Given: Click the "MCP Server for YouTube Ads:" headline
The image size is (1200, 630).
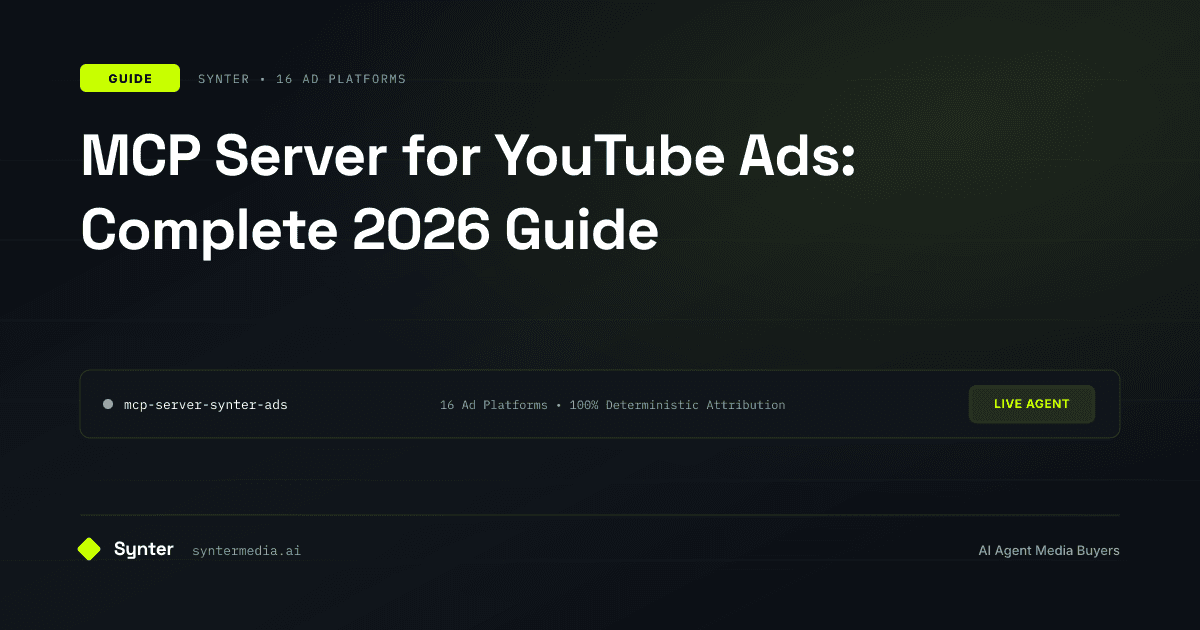Looking at the screenshot, I should tap(468, 159).
